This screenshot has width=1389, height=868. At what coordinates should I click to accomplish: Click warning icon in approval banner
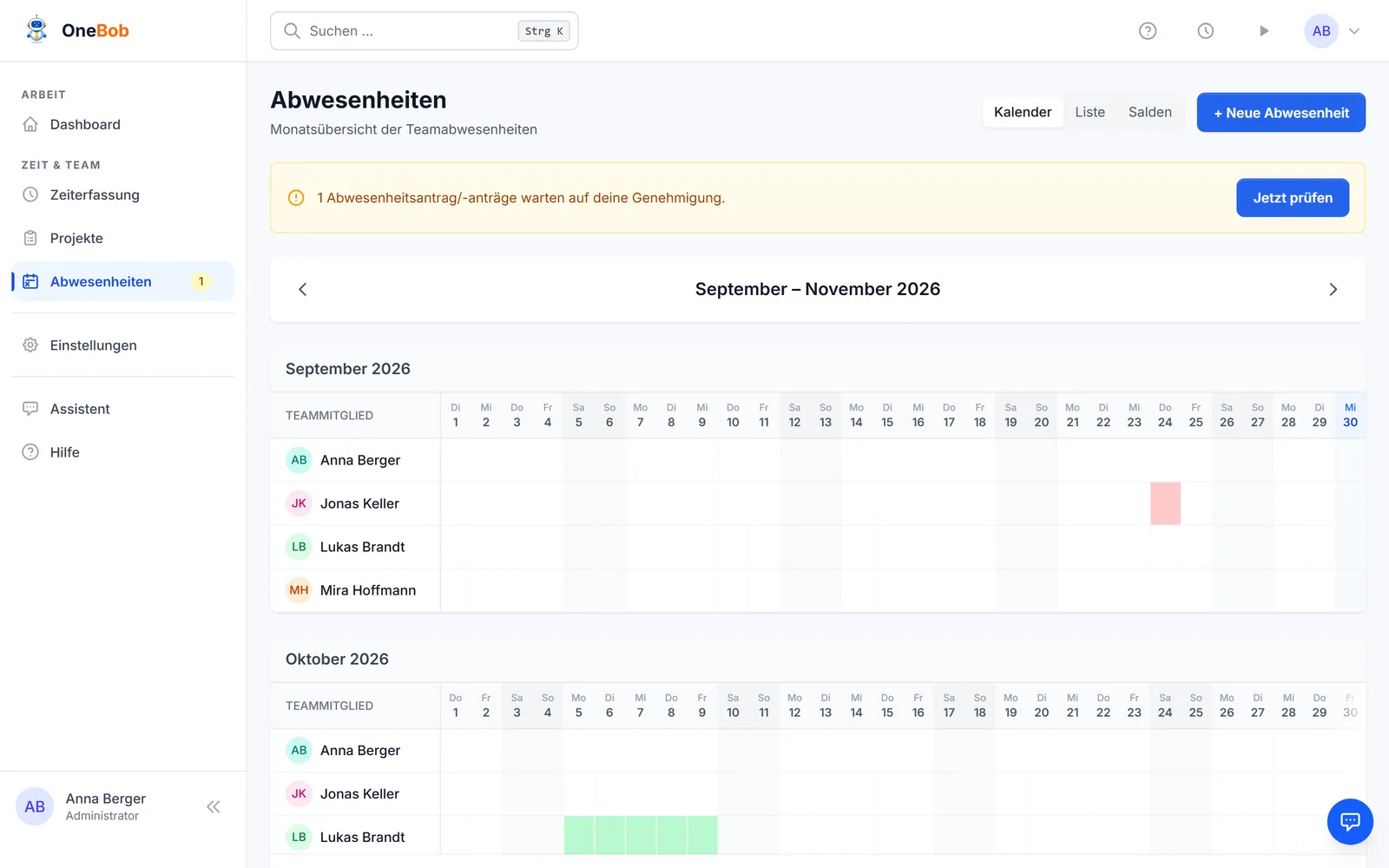coord(296,198)
